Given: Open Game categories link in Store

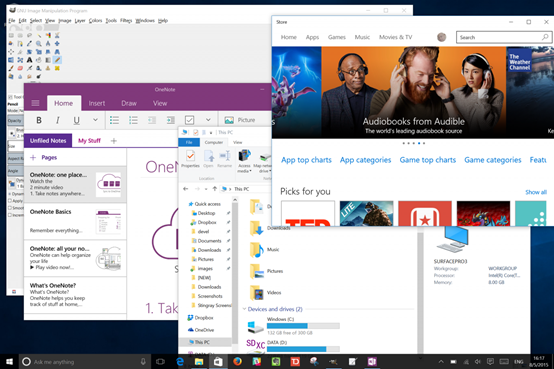Looking at the screenshot, I should pyautogui.click(x=493, y=160).
